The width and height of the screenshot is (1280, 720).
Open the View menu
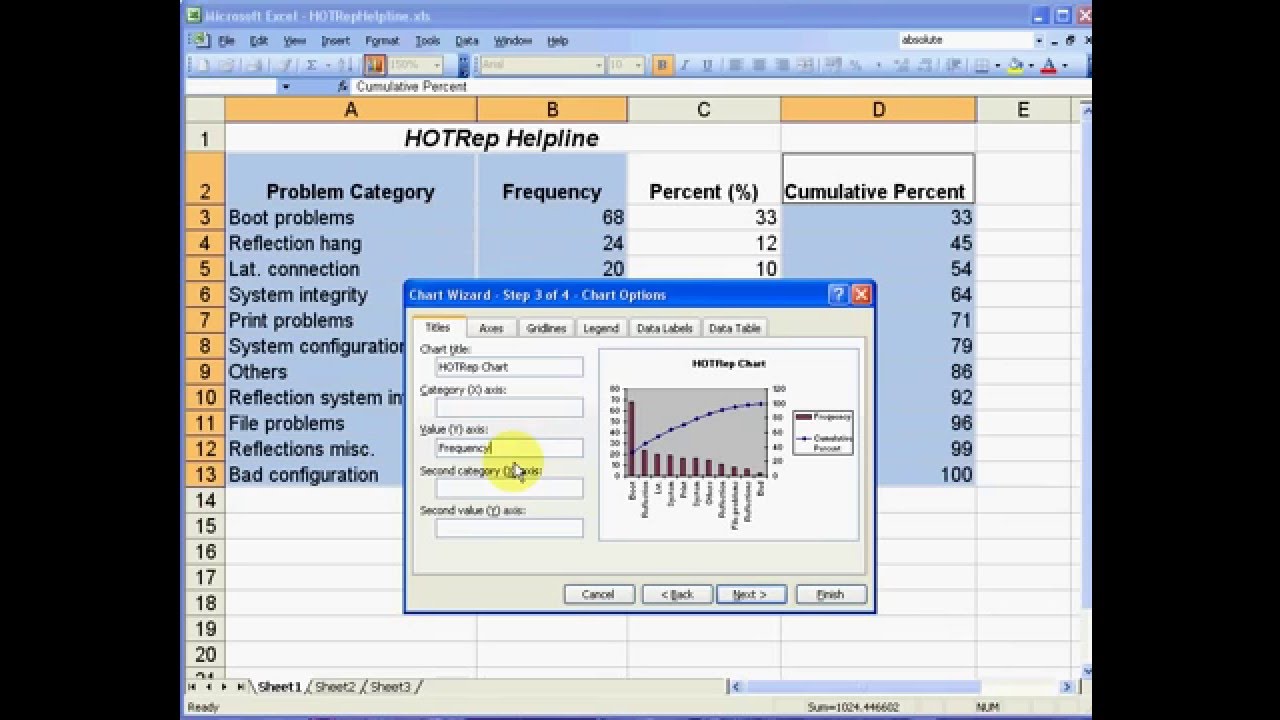pos(295,41)
